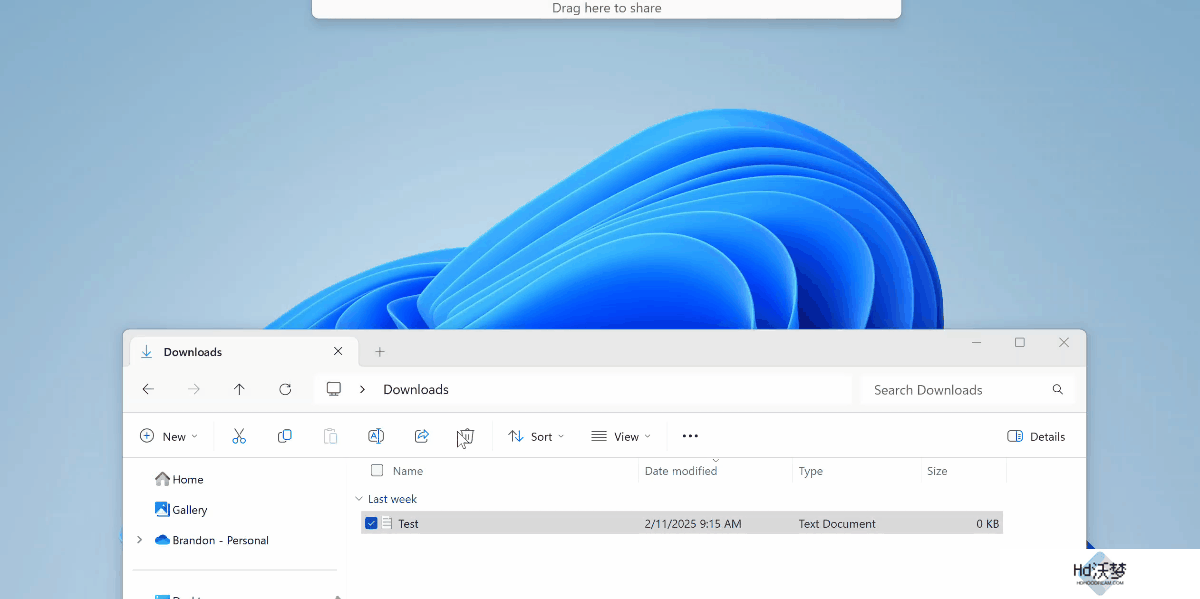Select the Downloads tab

pyautogui.click(x=241, y=352)
